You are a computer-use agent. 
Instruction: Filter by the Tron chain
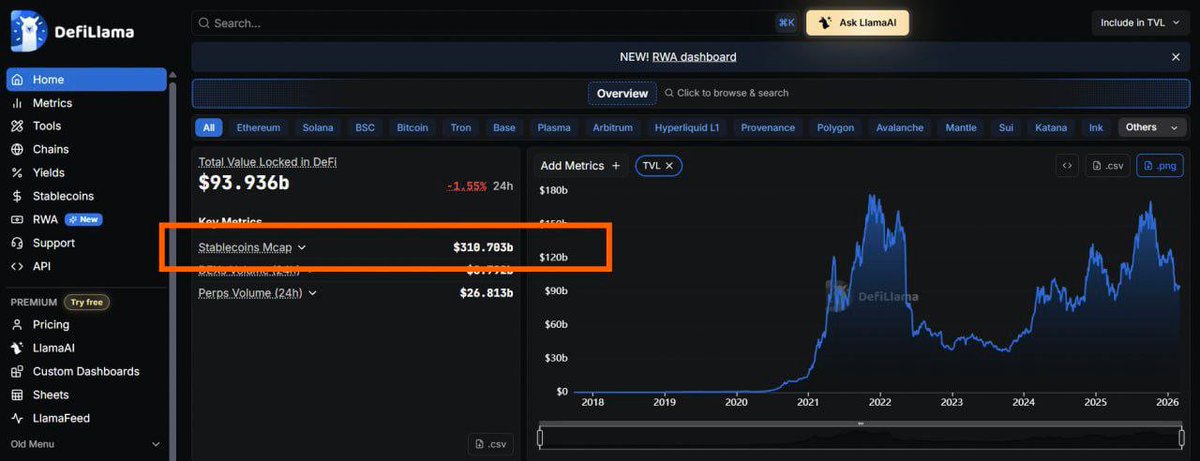[x=461, y=128]
